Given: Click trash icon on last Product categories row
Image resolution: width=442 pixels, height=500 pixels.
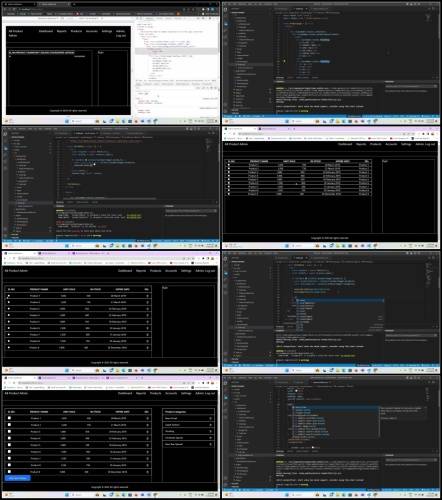Looking at the screenshot, I should [x=210, y=444].
